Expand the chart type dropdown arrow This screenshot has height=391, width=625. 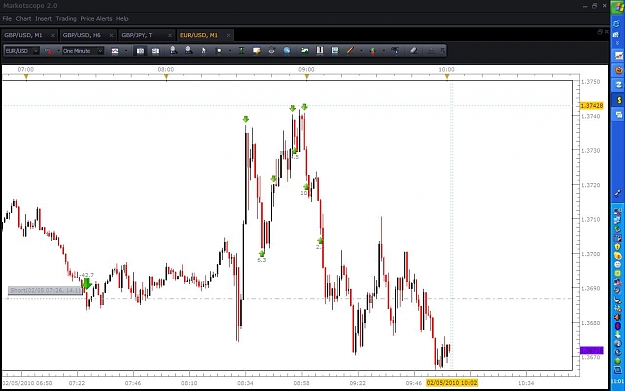coord(126,51)
